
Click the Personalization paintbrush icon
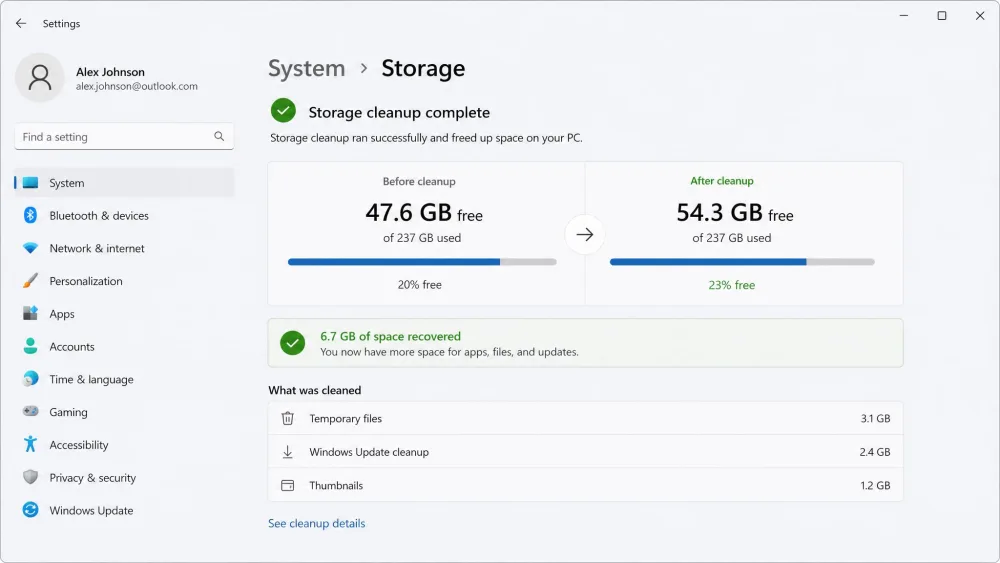30,281
